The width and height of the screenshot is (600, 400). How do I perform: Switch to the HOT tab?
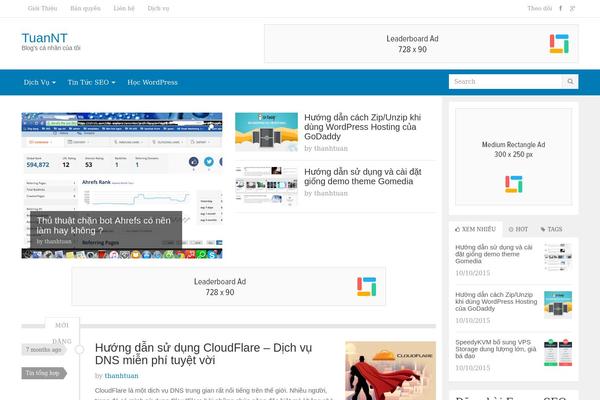(518, 229)
